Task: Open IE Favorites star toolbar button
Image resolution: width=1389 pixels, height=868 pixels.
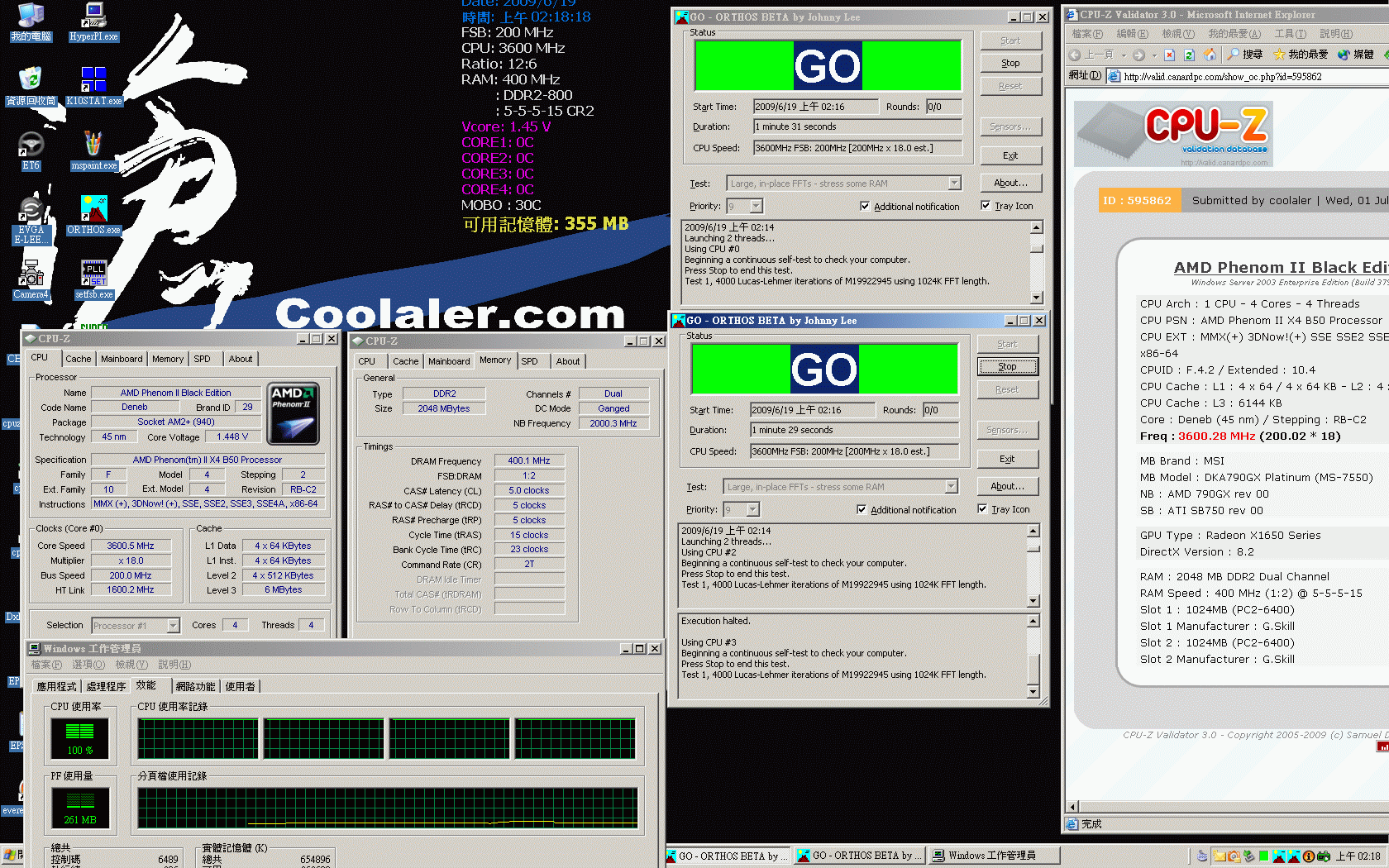Action: 1301,55
